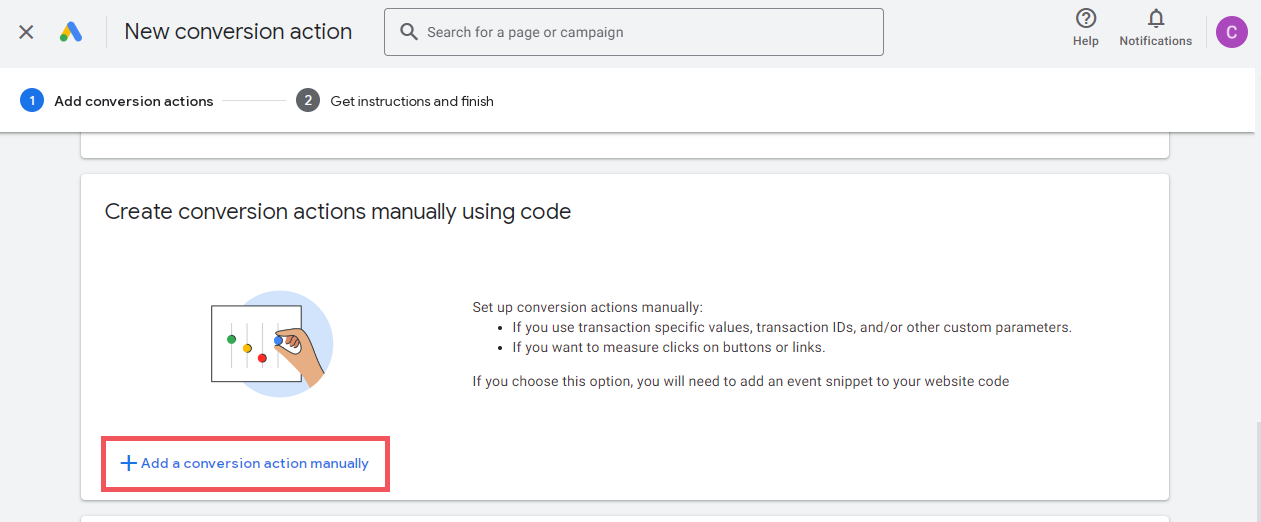Viewport: 1261px width, 522px height.
Task: Click the blue plus icon
Action: tap(128, 463)
